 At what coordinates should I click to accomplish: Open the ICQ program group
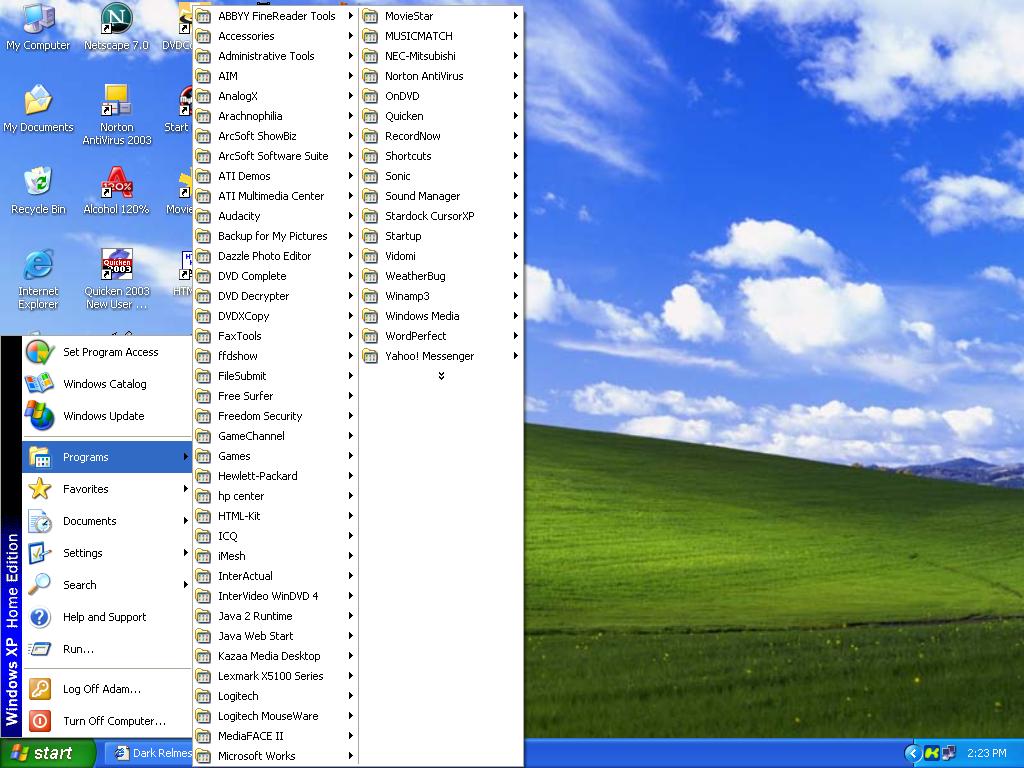click(x=276, y=536)
